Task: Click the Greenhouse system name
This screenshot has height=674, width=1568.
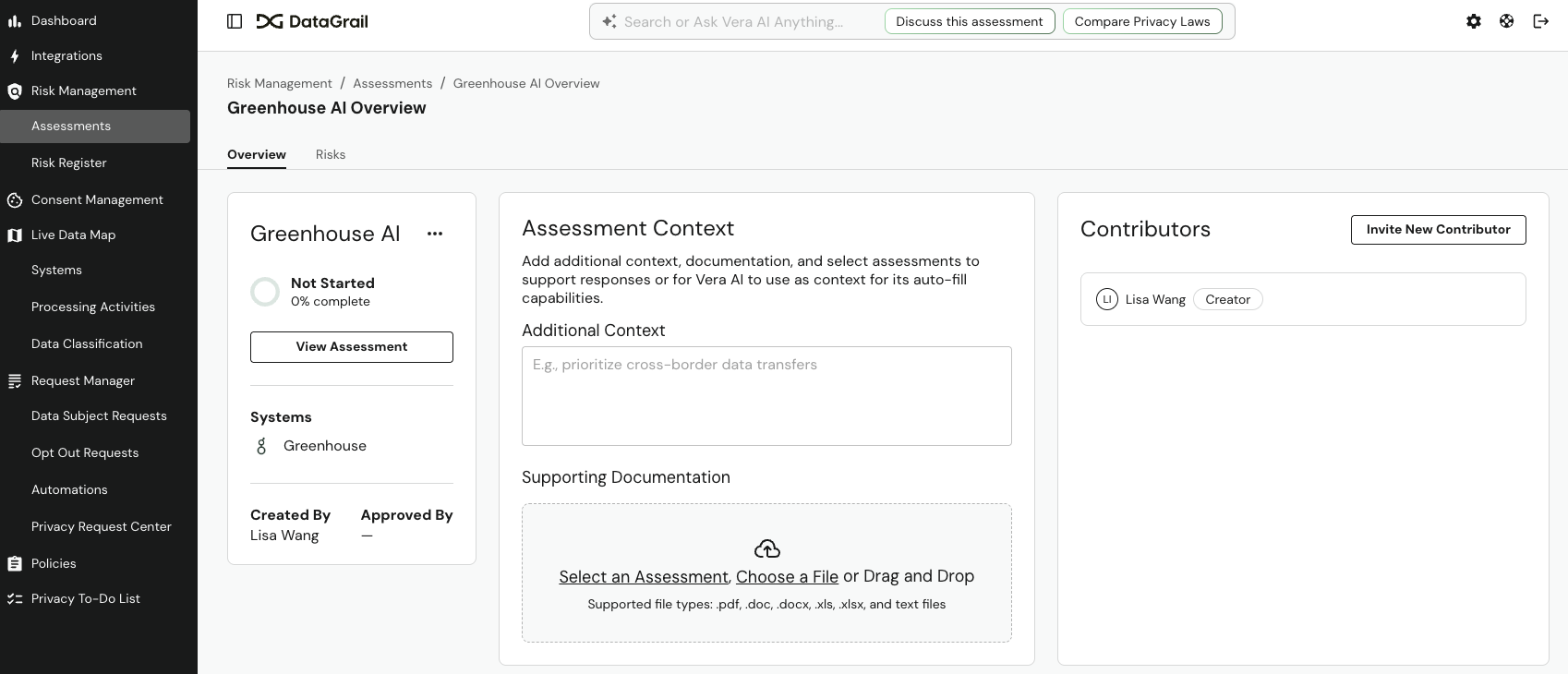Action: (325, 446)
